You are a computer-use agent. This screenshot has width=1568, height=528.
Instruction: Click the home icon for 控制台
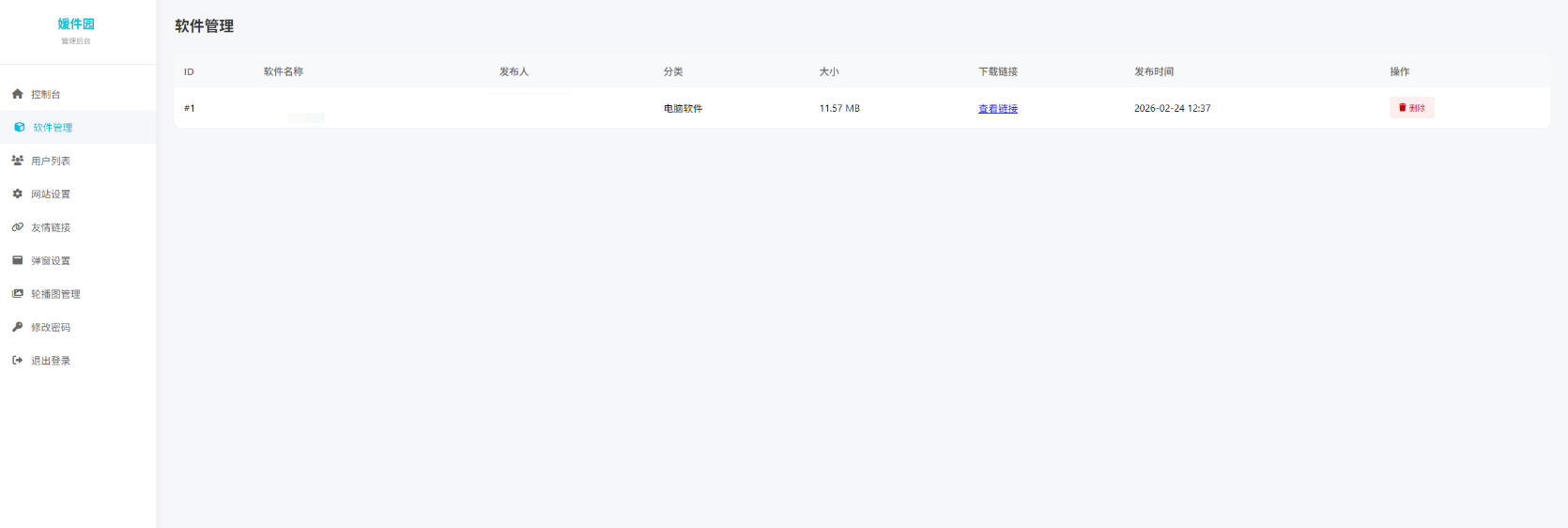pos(17,94)
